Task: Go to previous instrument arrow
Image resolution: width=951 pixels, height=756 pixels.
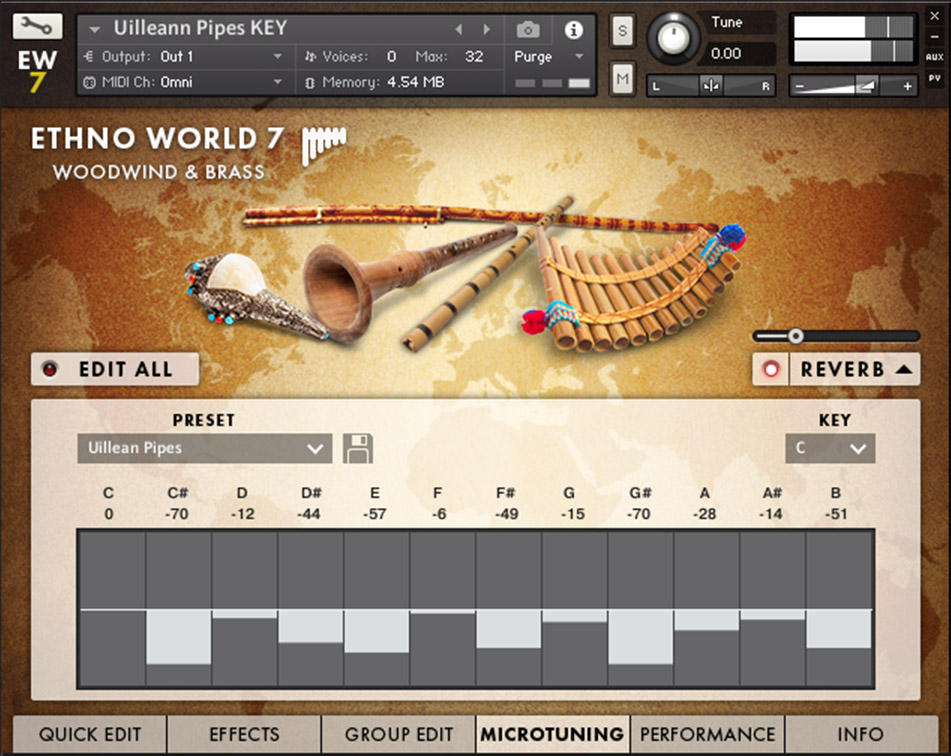Action: [459, 29]
